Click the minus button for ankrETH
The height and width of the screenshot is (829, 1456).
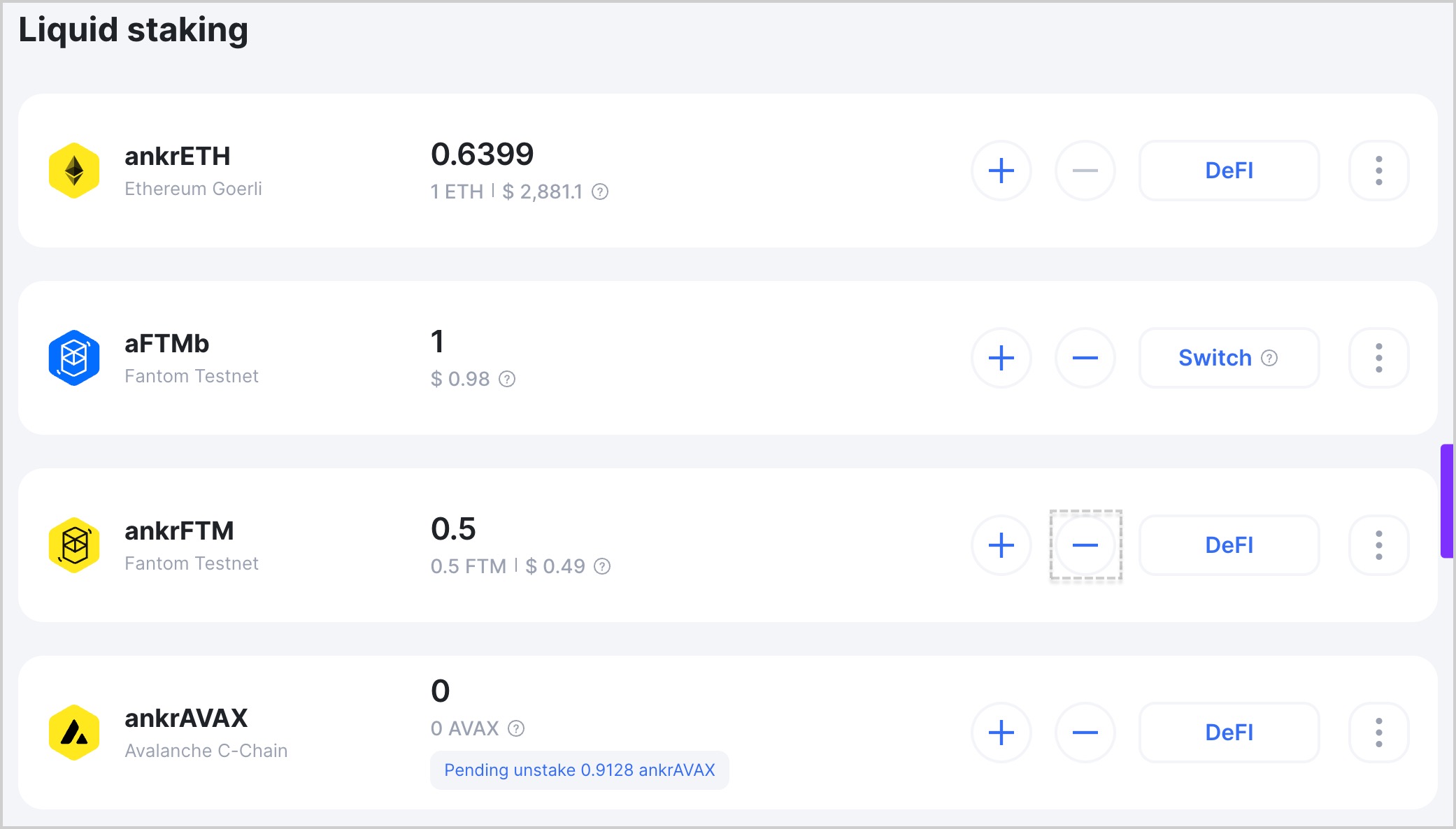click(x=1085, y=171)
